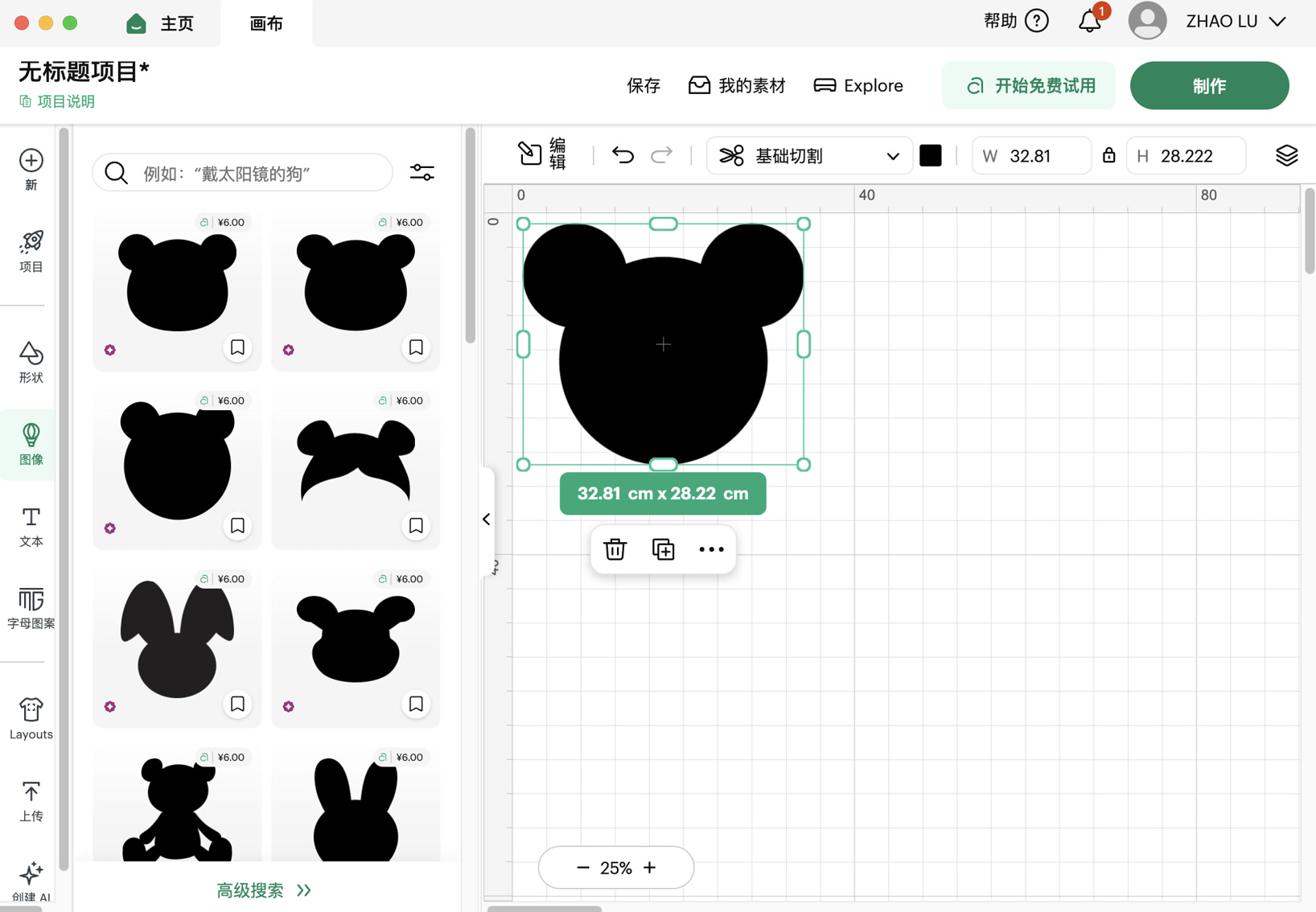Bookmark the bunny ears head image
This screenshot has width=1316, height=912.
[x=237, y=705]
